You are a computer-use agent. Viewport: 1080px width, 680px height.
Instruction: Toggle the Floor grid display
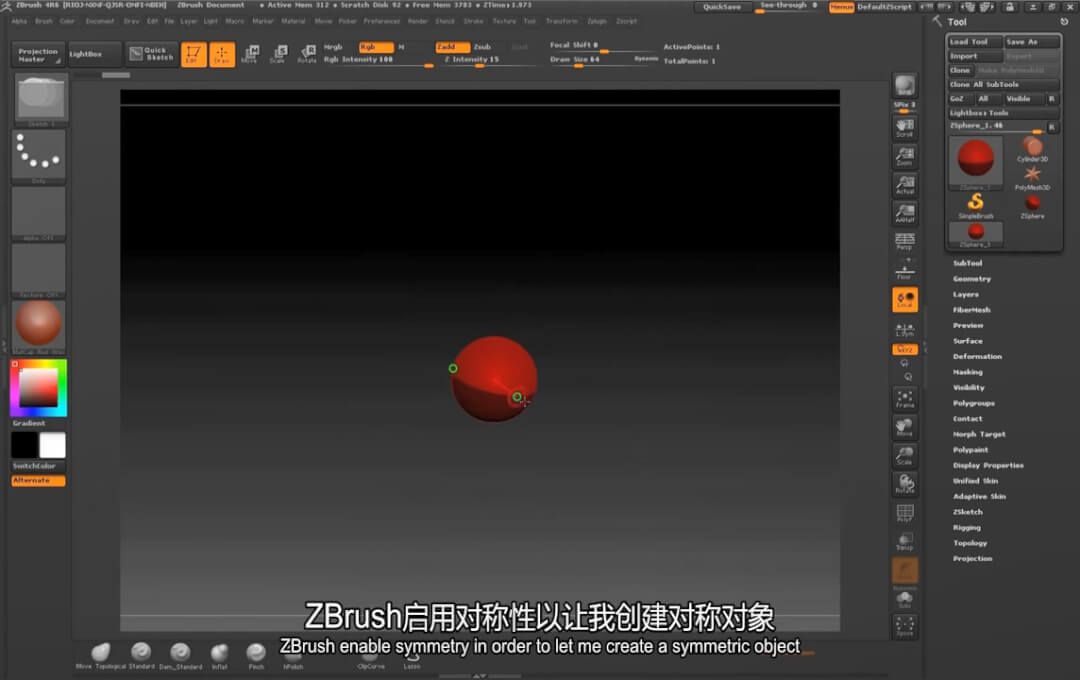click(905, 270)
